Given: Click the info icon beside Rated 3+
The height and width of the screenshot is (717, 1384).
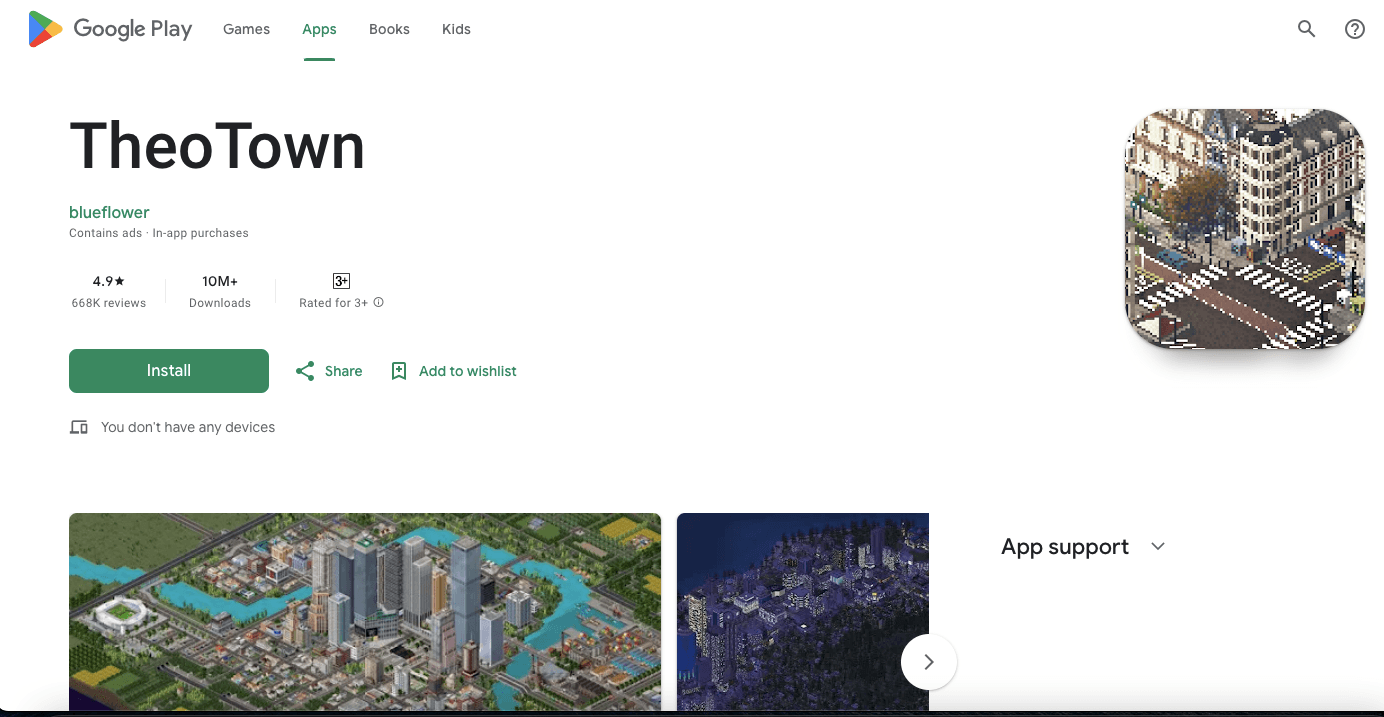Looking at the screenshot, I should pyautogui.click(x=377, y=302).
